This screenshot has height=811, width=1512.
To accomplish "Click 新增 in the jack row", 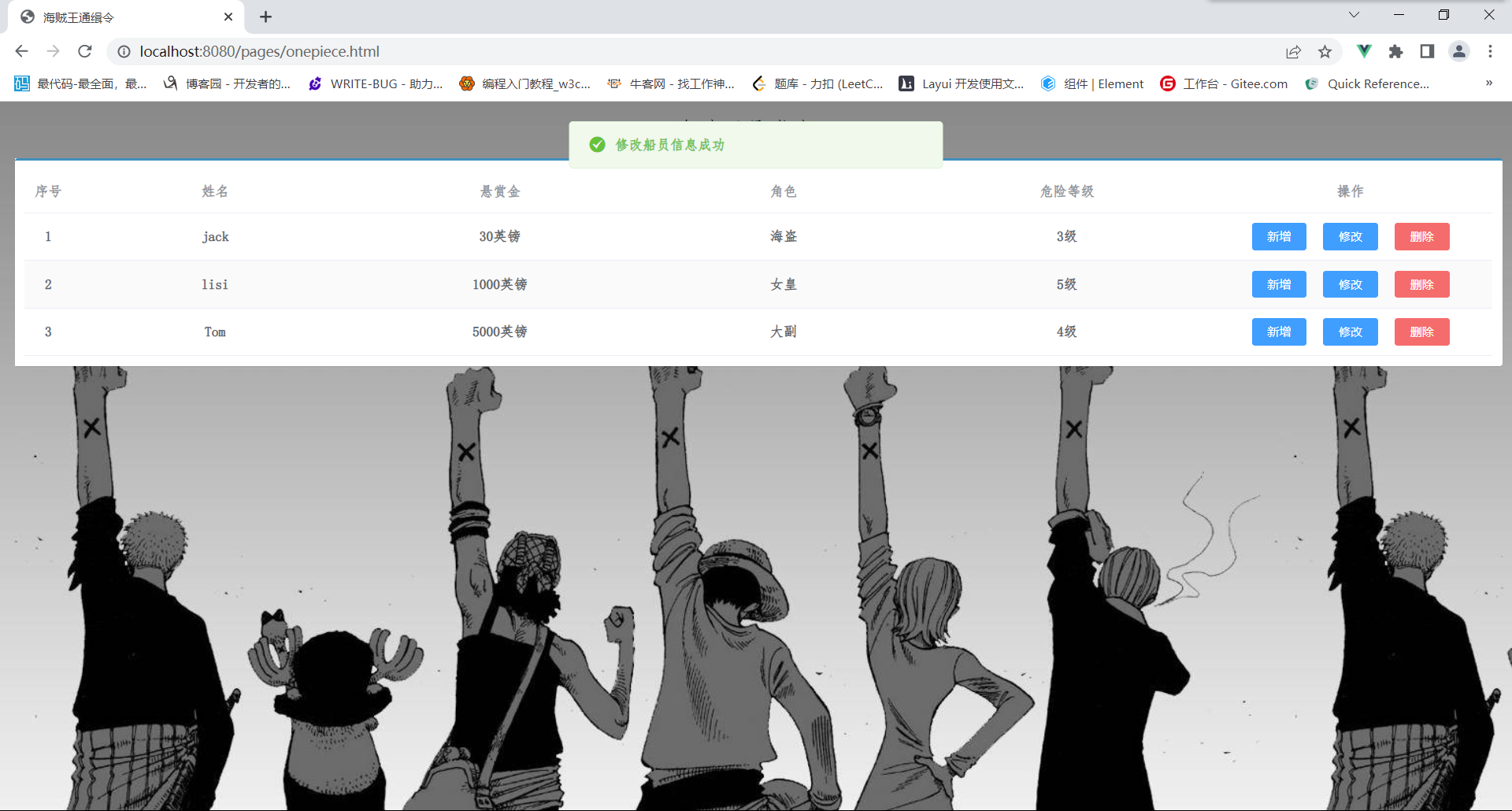I will point(1279,236).
